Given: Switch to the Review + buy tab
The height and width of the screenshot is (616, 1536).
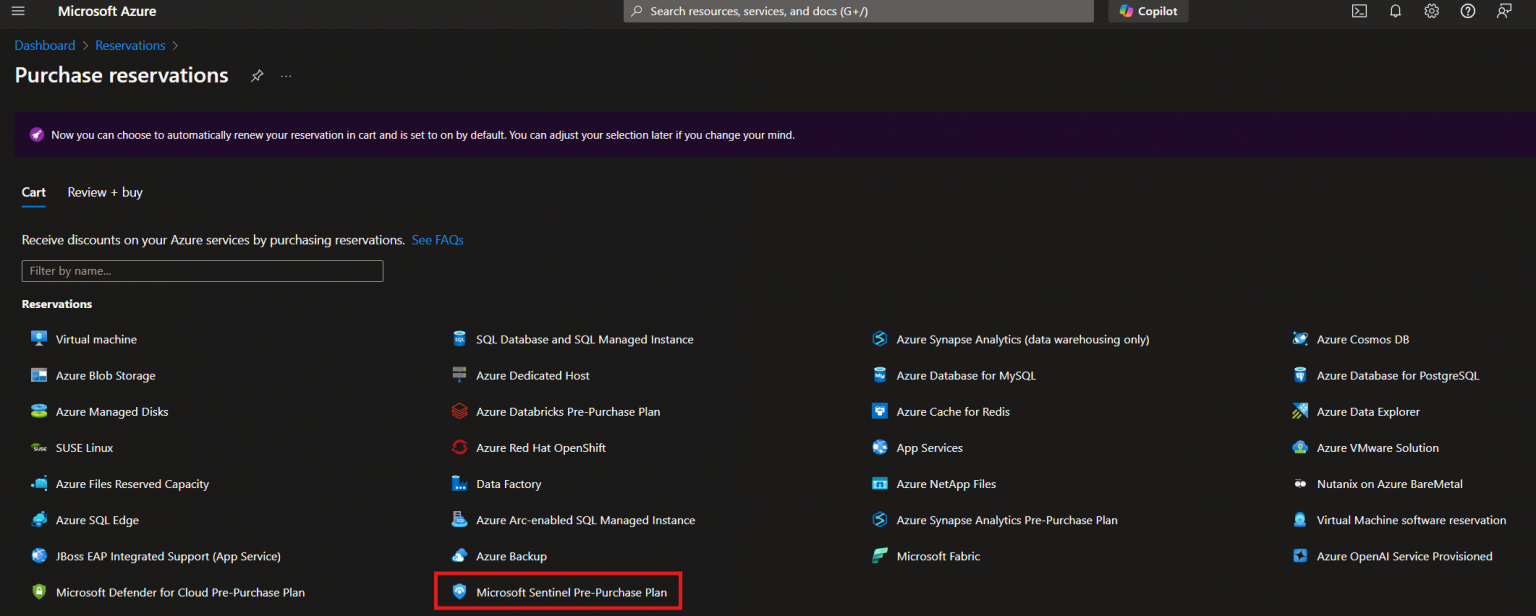Looking at the screenshot, I should pyautogui.click(x=105, y=192).
